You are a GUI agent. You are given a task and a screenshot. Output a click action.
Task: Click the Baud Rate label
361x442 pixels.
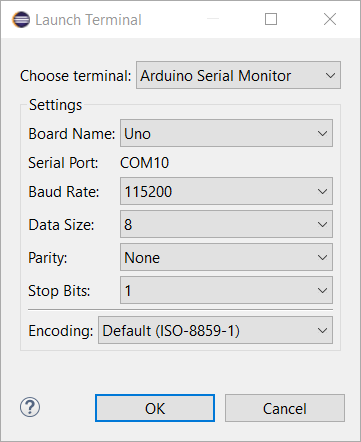[64, 192]
